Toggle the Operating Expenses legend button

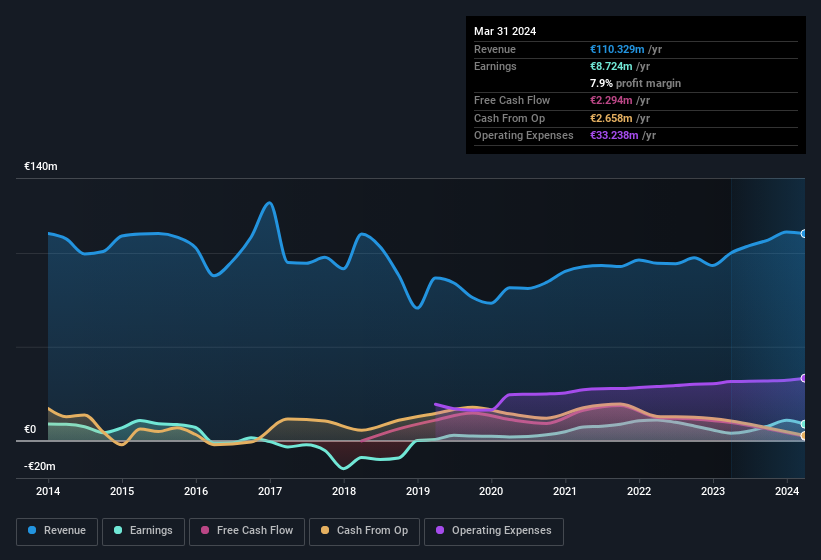coord(494,531)
